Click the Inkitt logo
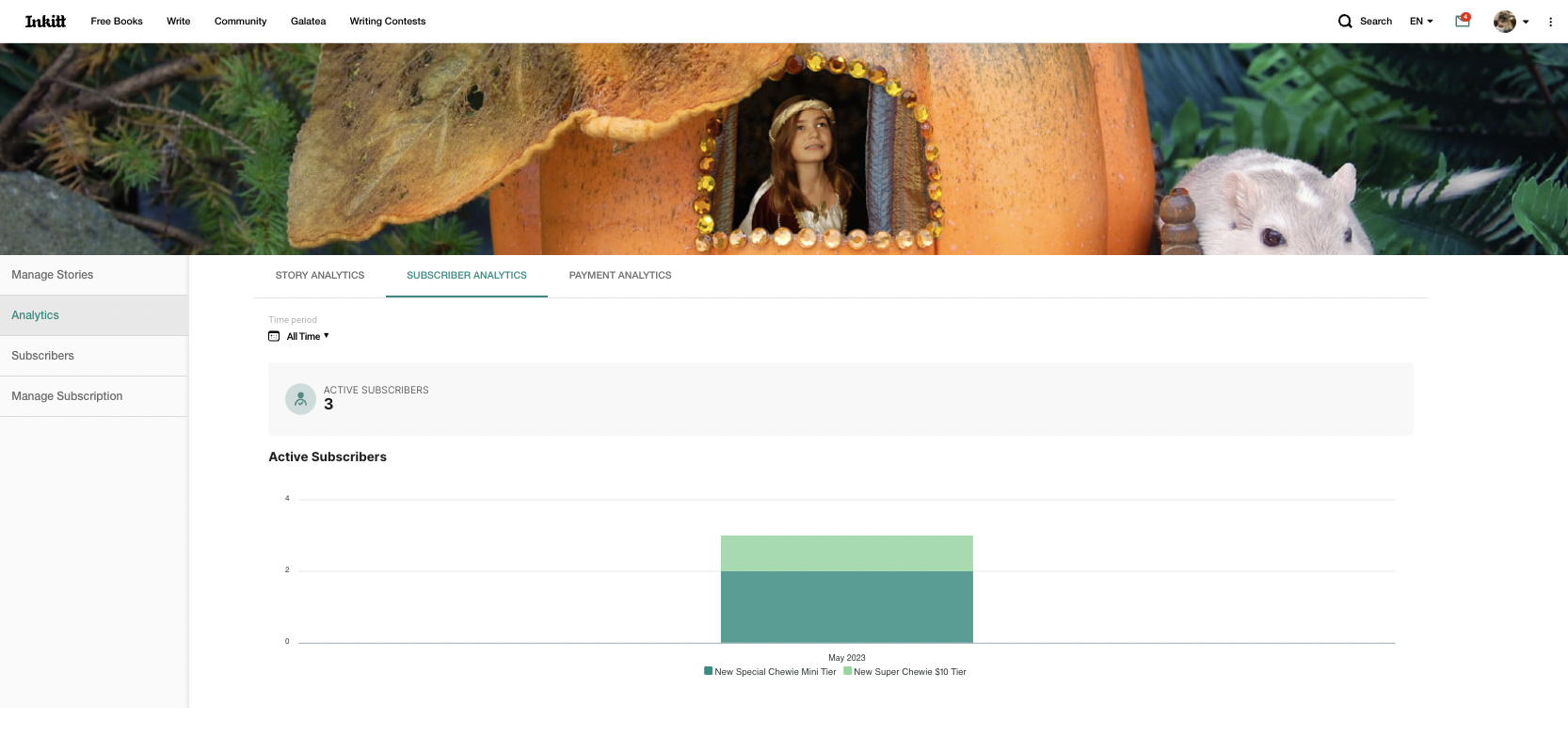Image resolution: width=1568 pixels, height=753 pixels. point(45,21)
